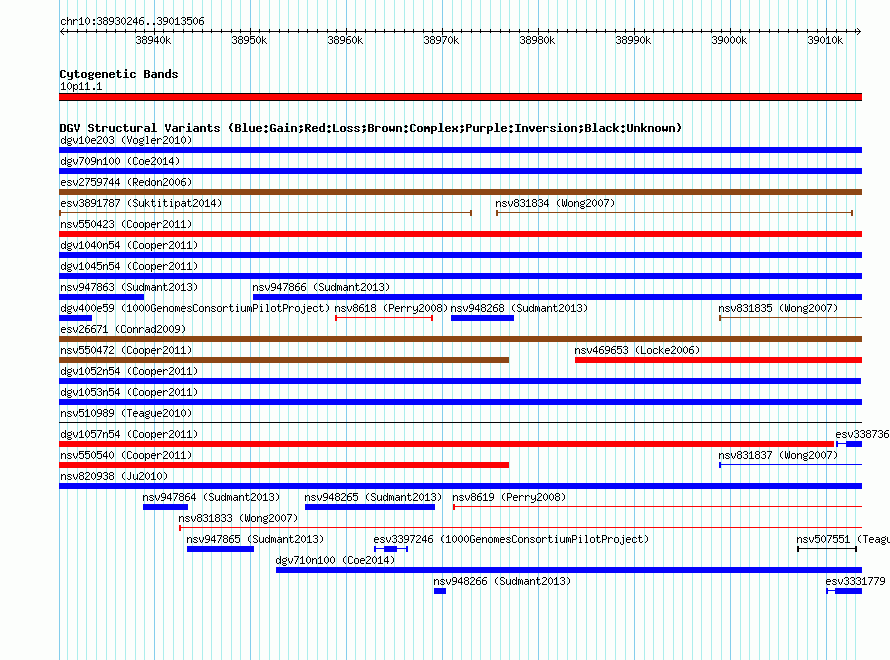Viewport: 890px width, 660px height.
Task: Select the dgv710n100 (Coe2014) label
Action: (335, 560)
